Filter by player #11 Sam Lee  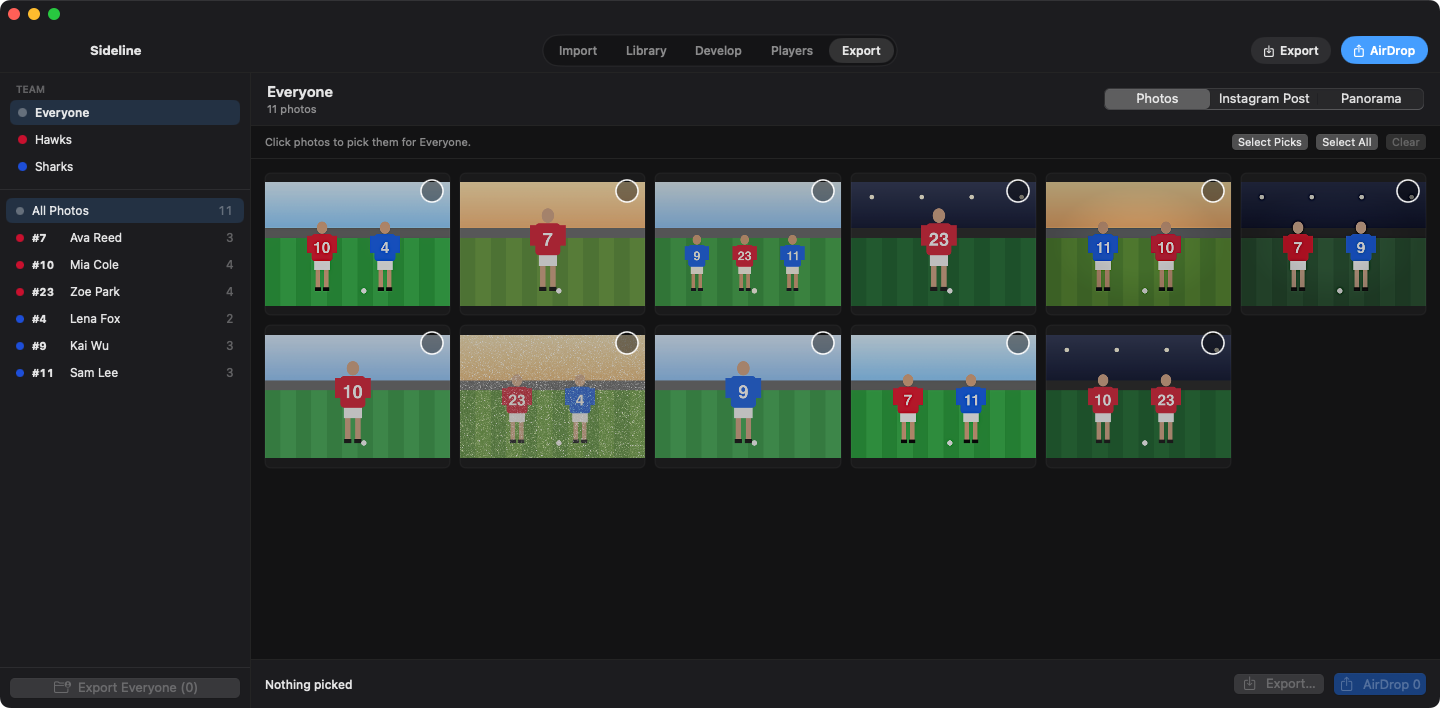pyautogui.click(x=125, y=373)
